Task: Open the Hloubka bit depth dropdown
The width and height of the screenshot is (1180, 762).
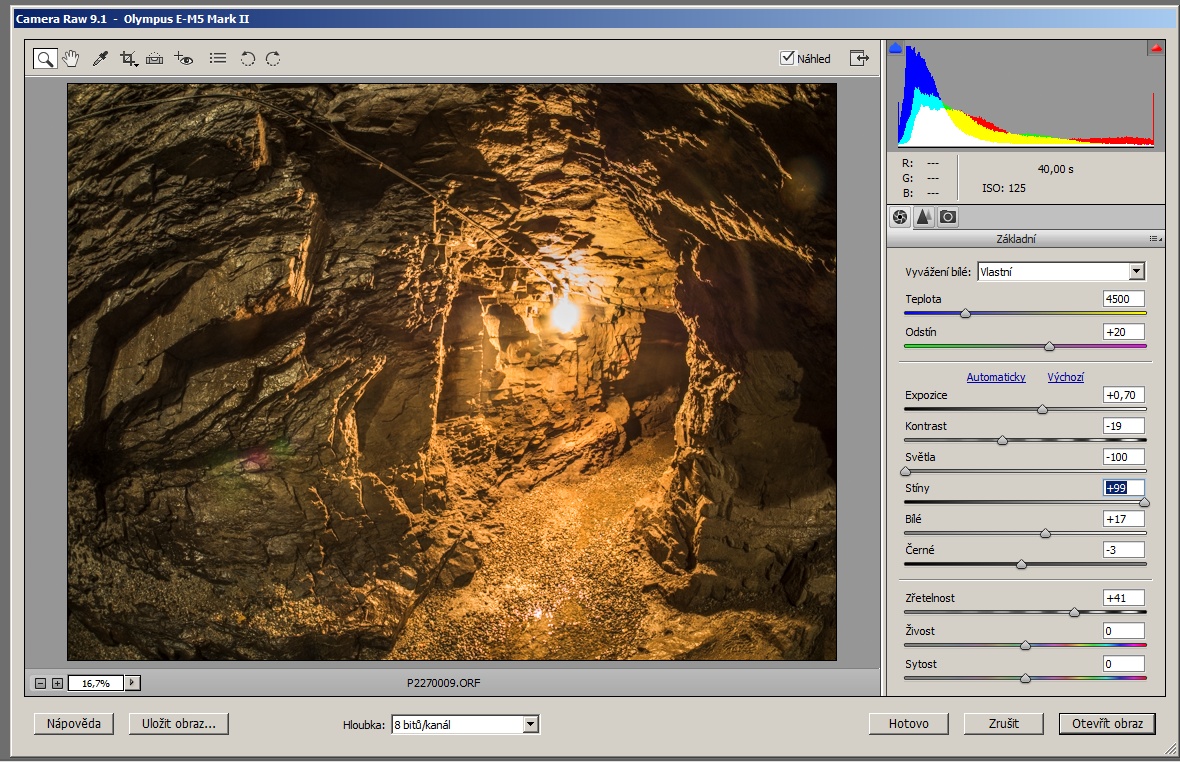Action: pos(530,724)
